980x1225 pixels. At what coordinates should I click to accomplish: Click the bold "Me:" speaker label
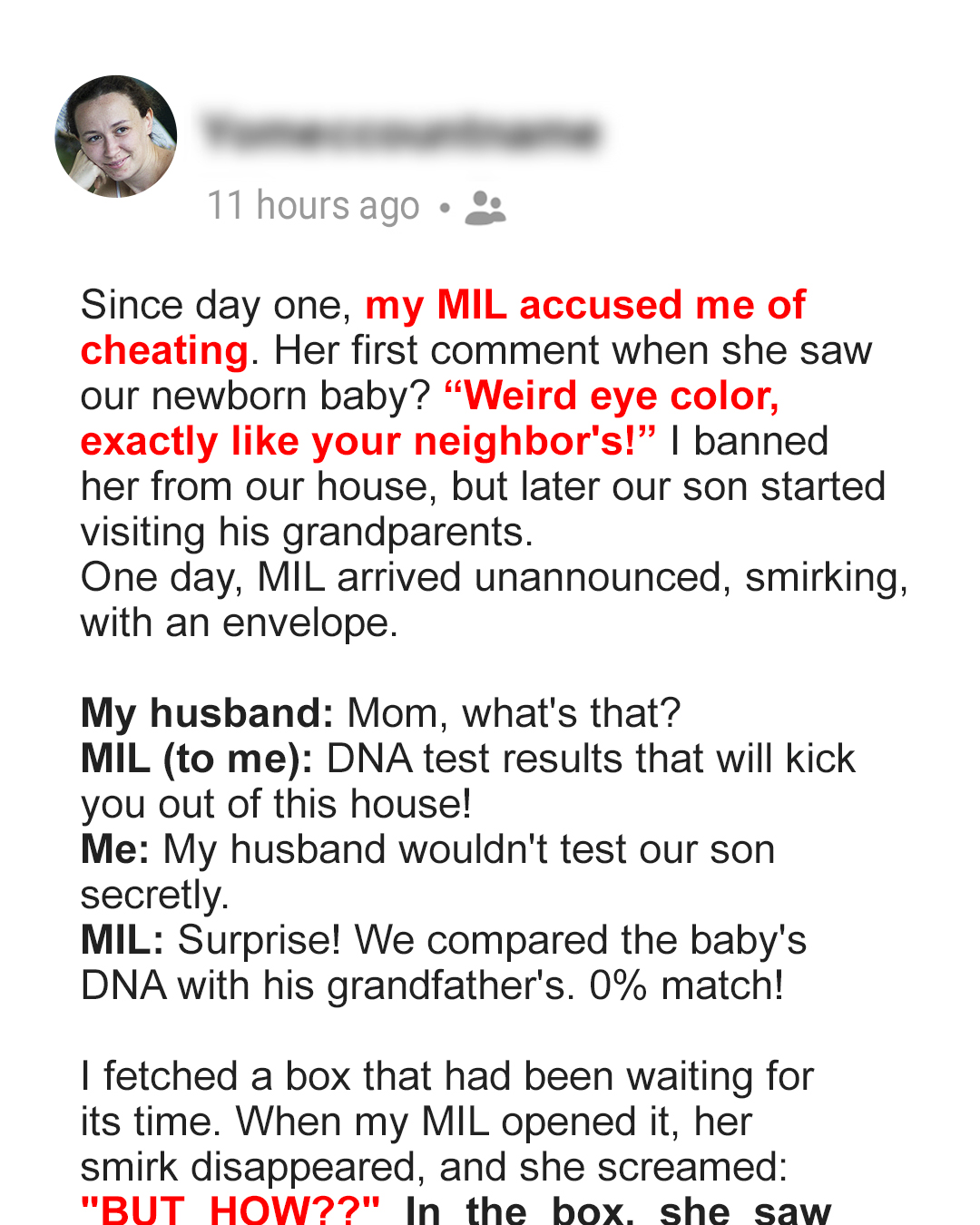click(x=114, y=849)
